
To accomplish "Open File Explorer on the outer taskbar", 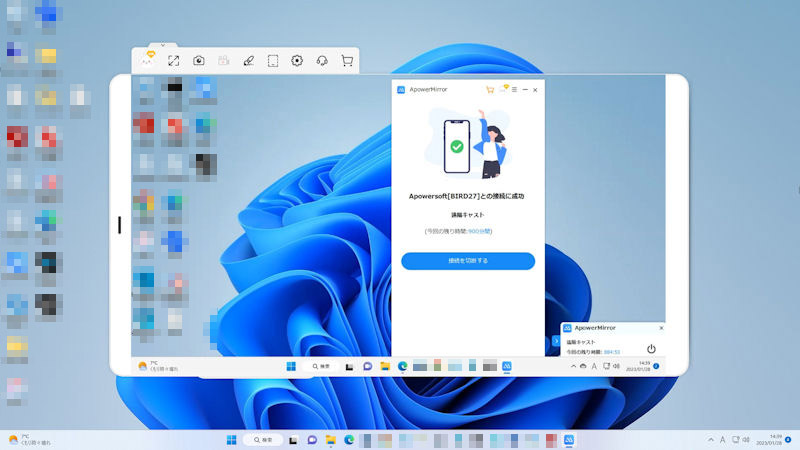I will pyautogui.click(x=331, y=440).
